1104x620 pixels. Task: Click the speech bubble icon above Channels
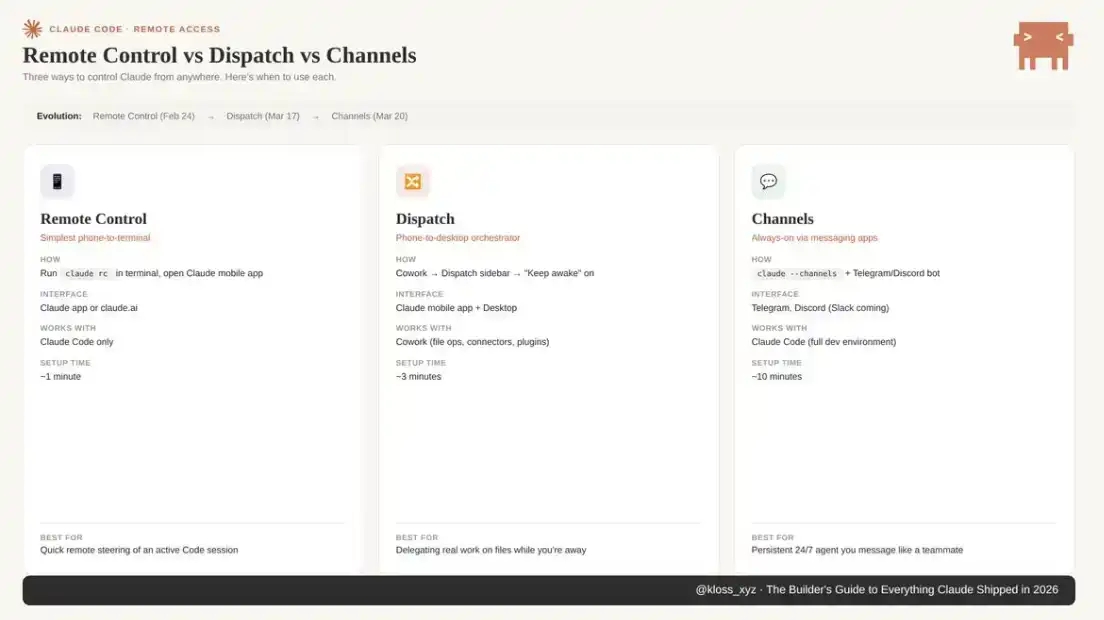768,182
